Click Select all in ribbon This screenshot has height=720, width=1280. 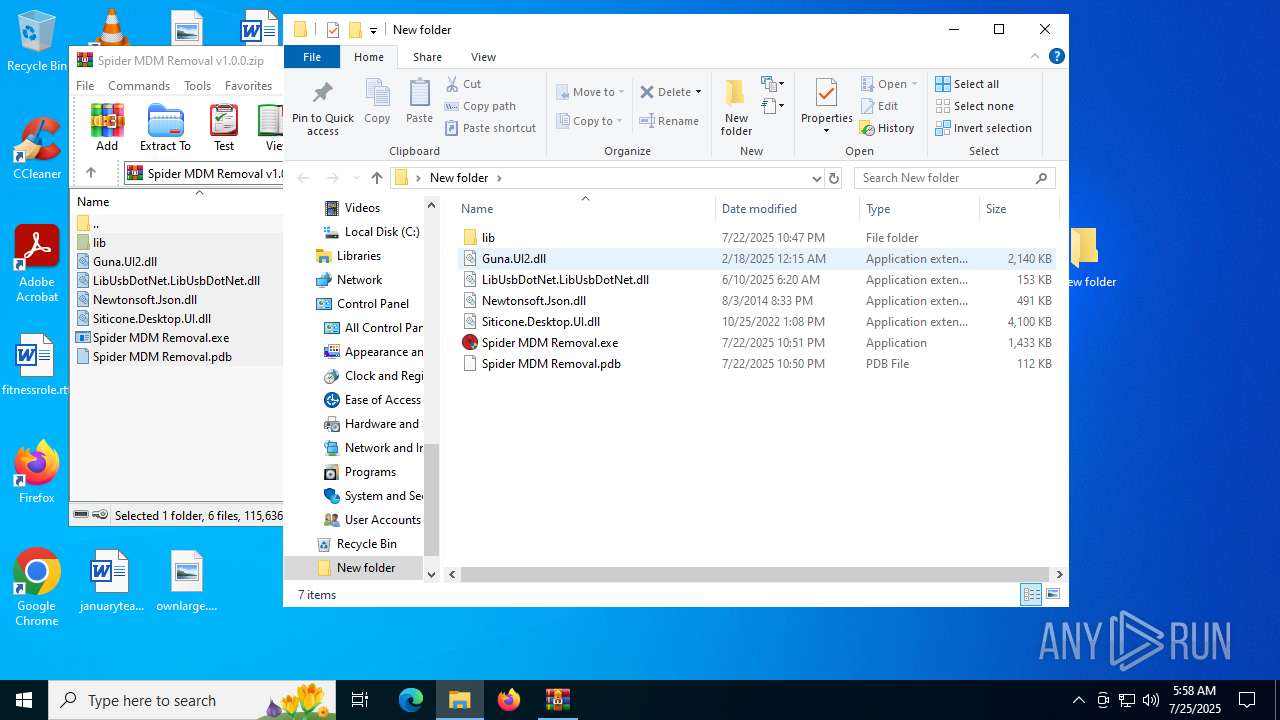[967, 84]
